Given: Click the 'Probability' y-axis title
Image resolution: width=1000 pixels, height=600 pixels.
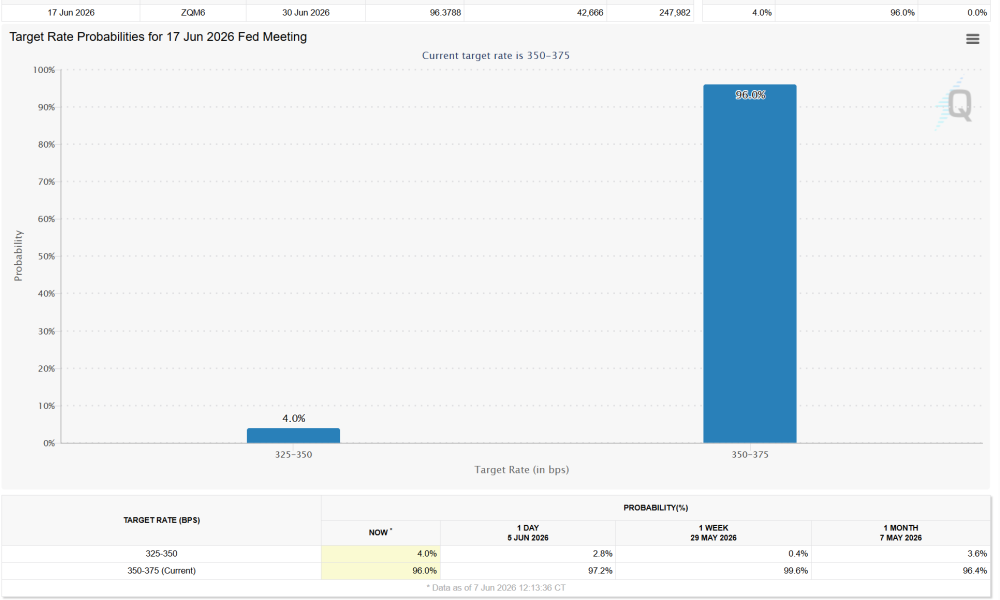Looking at the screenshot, I should pyautogui.click(x=18, y=256).
